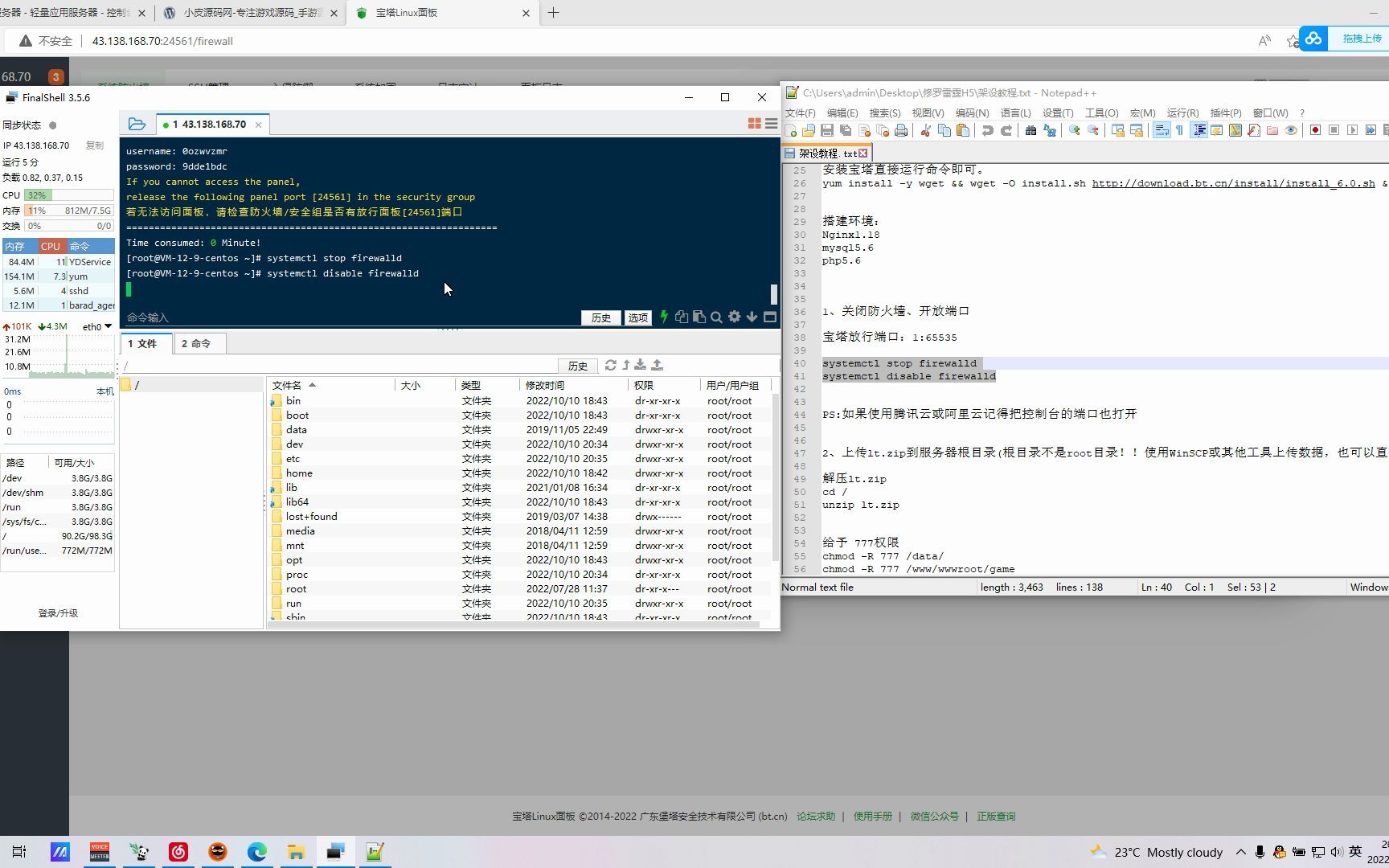Open the 选项 options button in terminal
1389x868 pixels.
(x=638, y=317)
